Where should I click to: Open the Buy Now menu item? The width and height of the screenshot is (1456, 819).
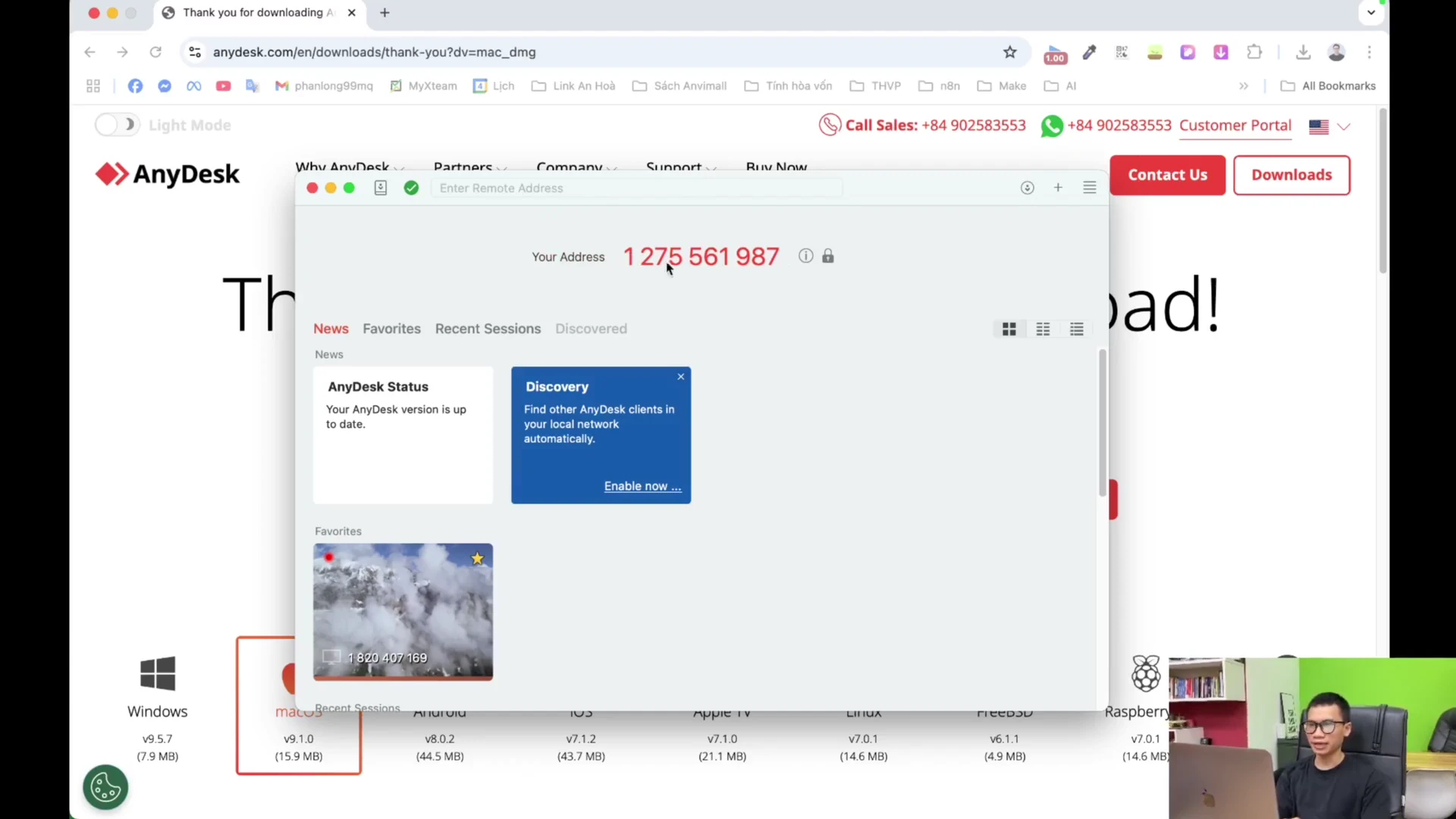tap(776, 167)
